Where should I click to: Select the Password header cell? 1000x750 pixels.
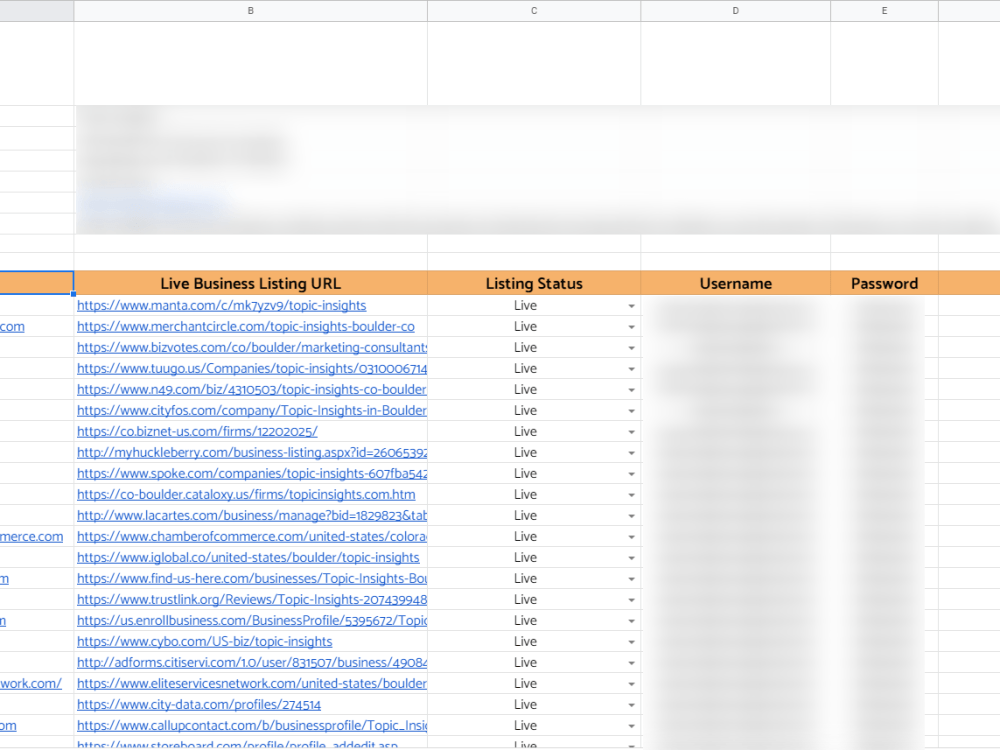pos(885,283)
